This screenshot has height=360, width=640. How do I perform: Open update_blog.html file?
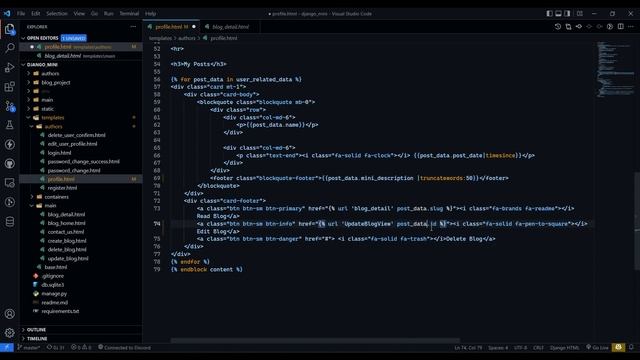click(68, 258)
